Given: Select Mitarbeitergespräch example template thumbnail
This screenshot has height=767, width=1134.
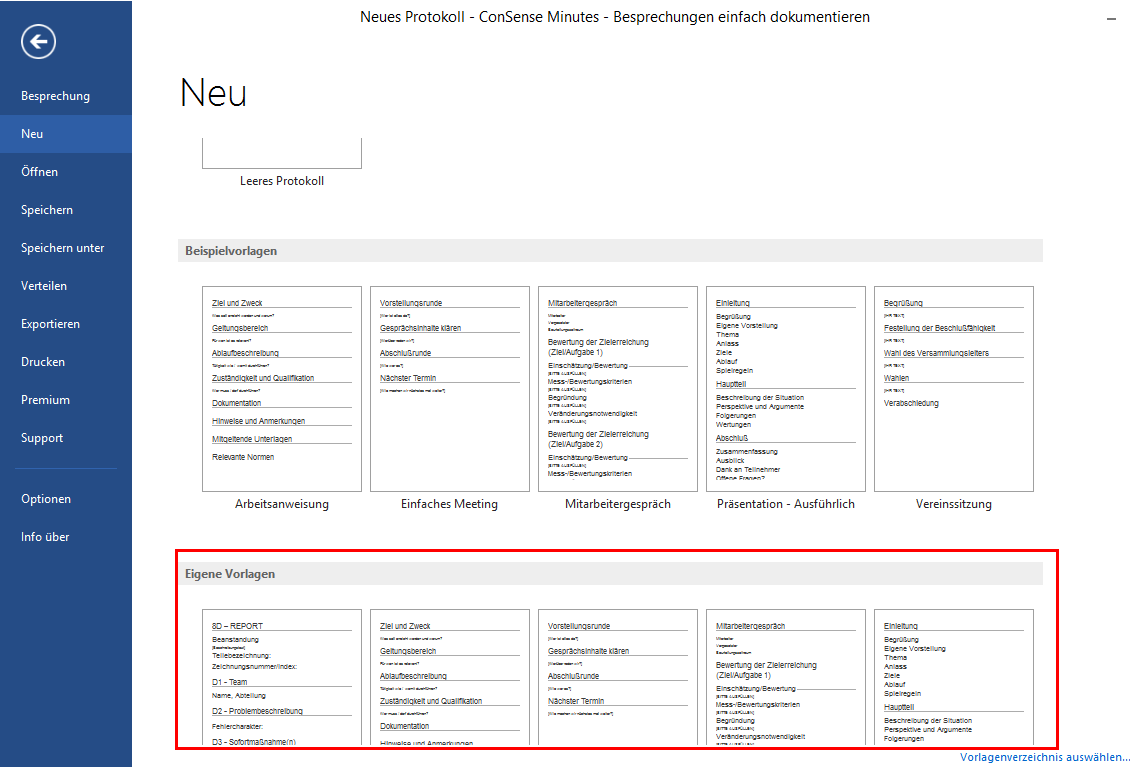Looking at the screenshot, I should click(x=618, y=389).
